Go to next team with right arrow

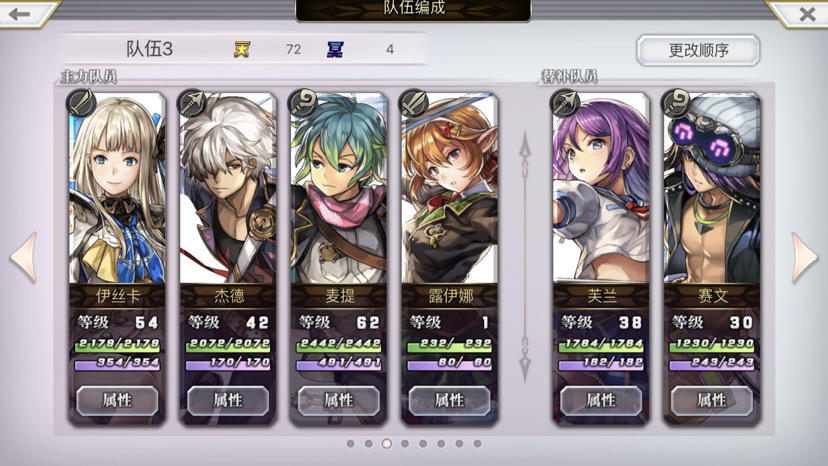[804, 257]
